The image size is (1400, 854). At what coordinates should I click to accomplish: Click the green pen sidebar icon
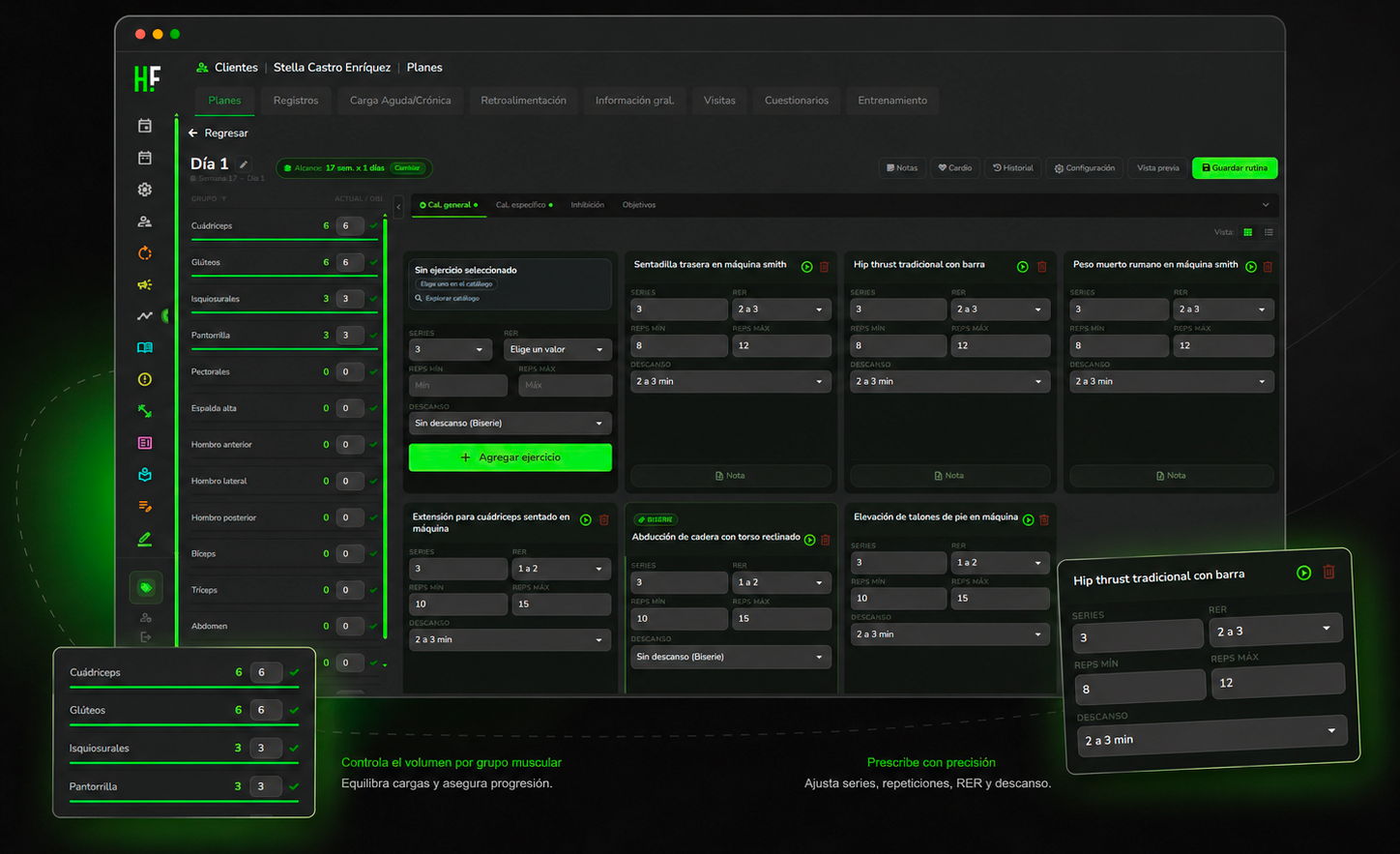coord(145,539)
